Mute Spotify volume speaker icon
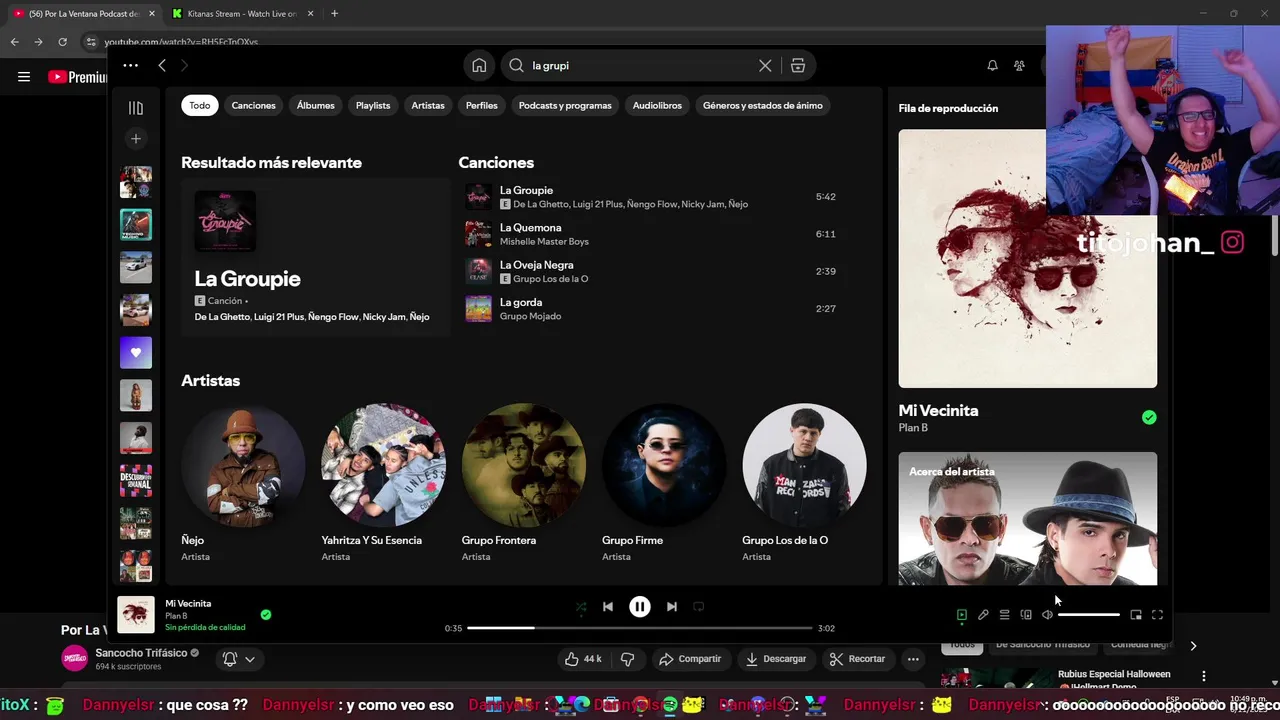1280x720 pixels. pos(1047,615)
